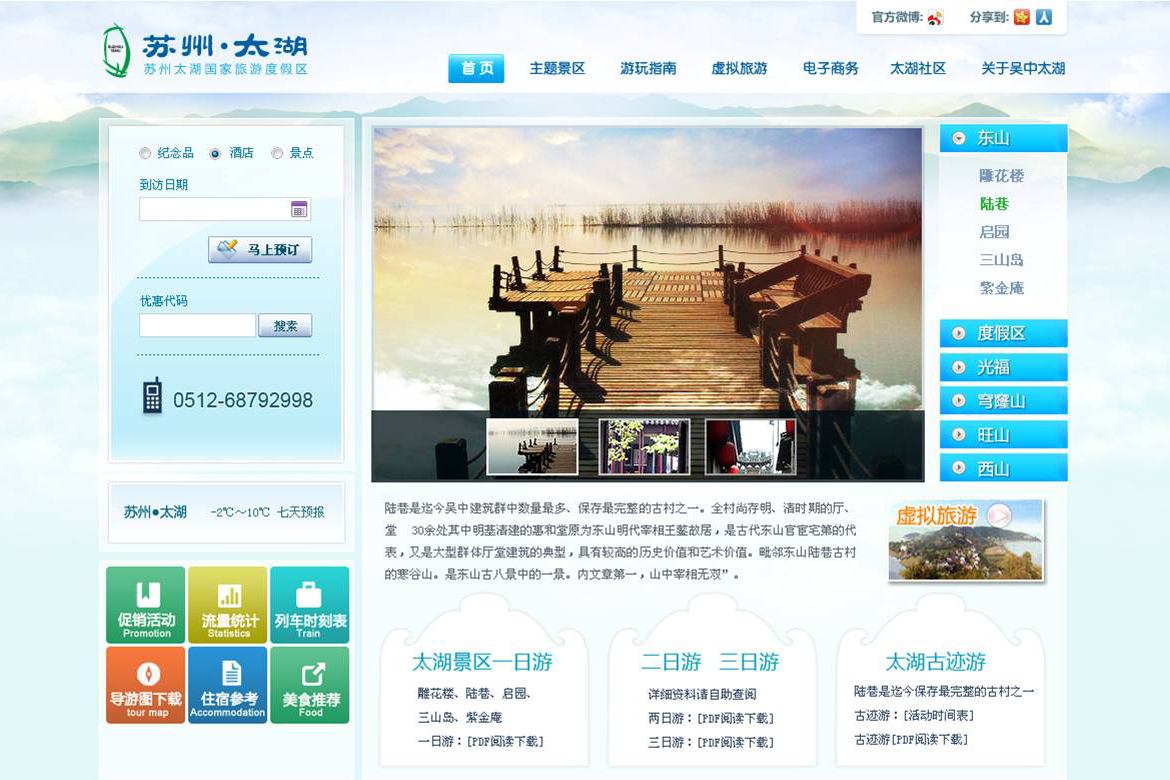This screenshot has width=1170, height=780.
Task: Click the calendar icon in date field
Action: coord(299,209)
